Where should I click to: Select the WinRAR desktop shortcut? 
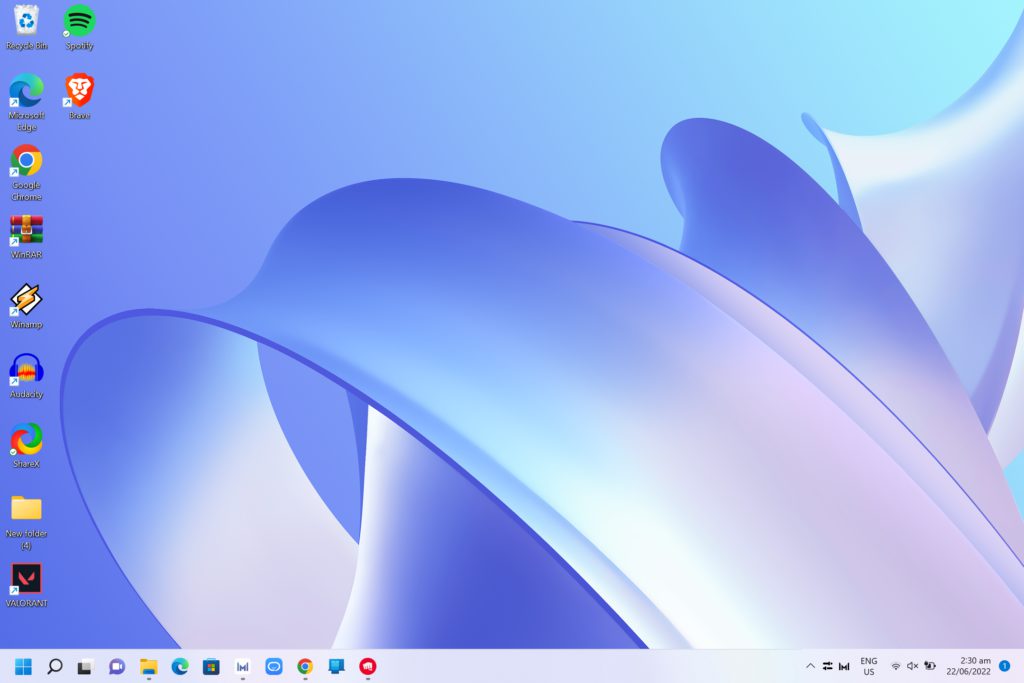point(26,237)
